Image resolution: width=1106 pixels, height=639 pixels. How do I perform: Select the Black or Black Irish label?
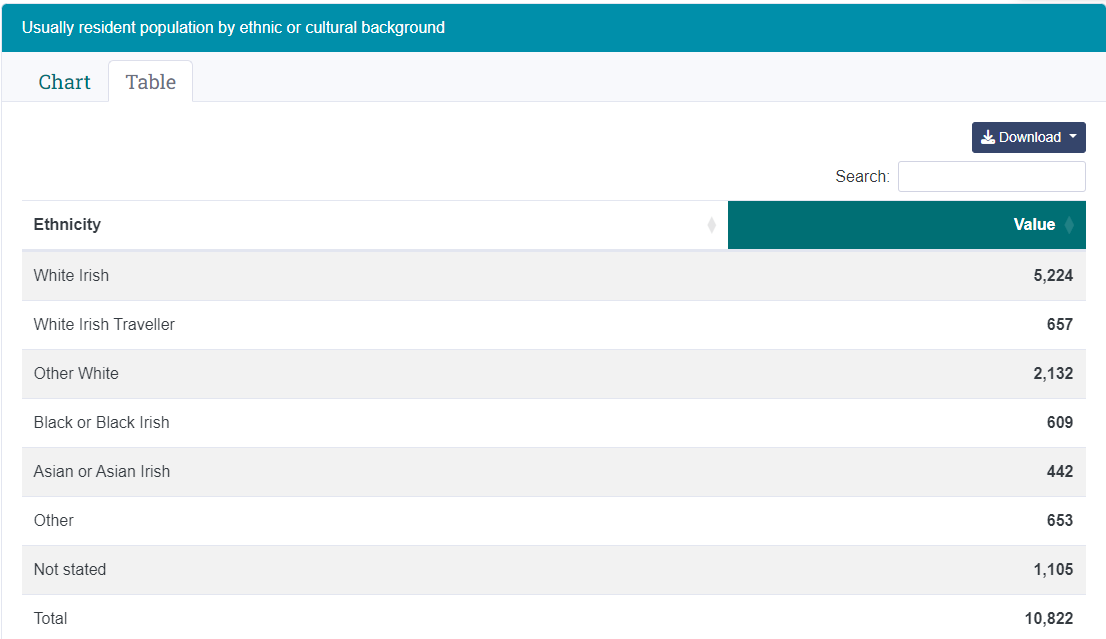pyautogui.click(x=102, y=422)
